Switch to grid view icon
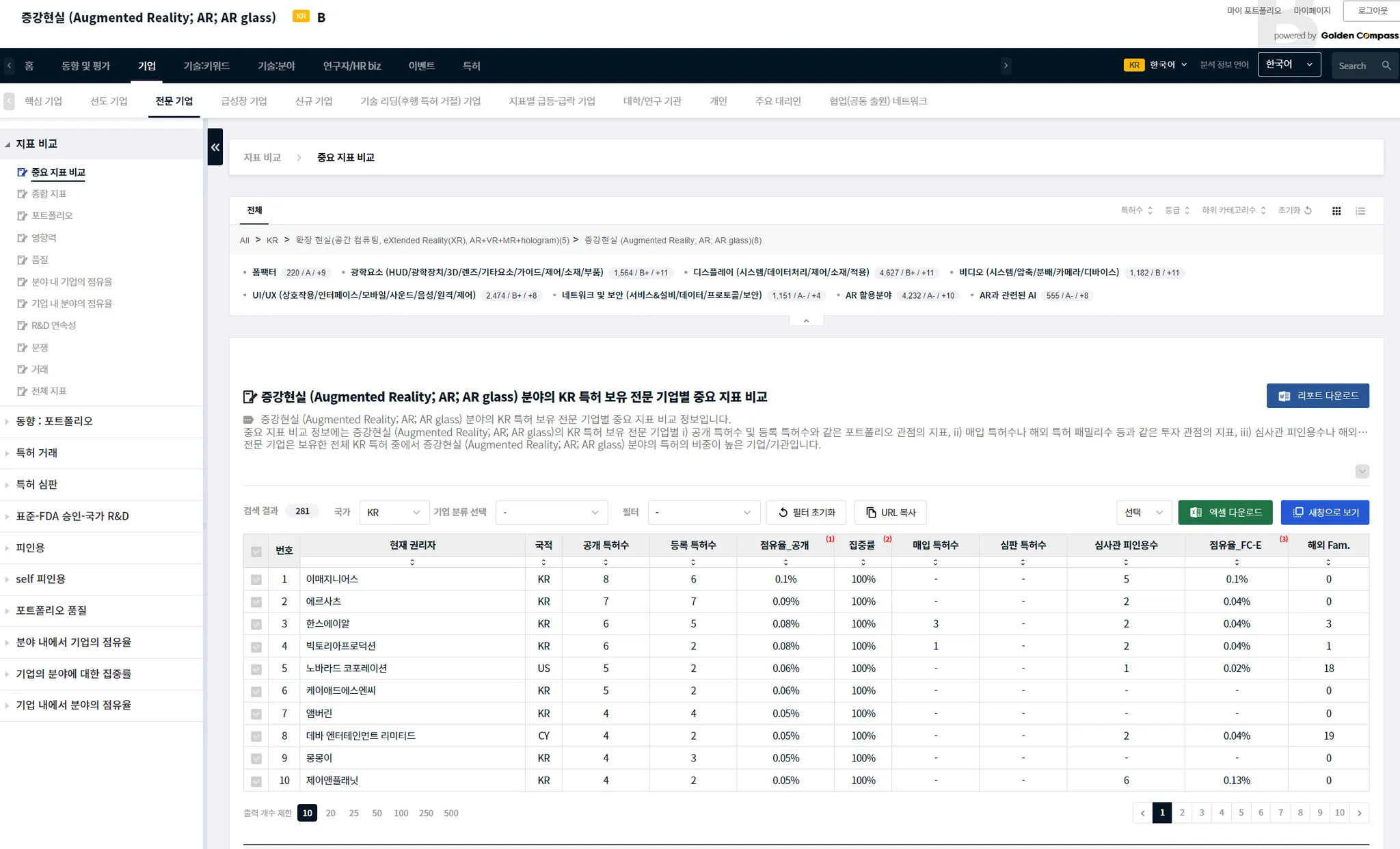The image size is (1400, 849). tap(1336, 211)
